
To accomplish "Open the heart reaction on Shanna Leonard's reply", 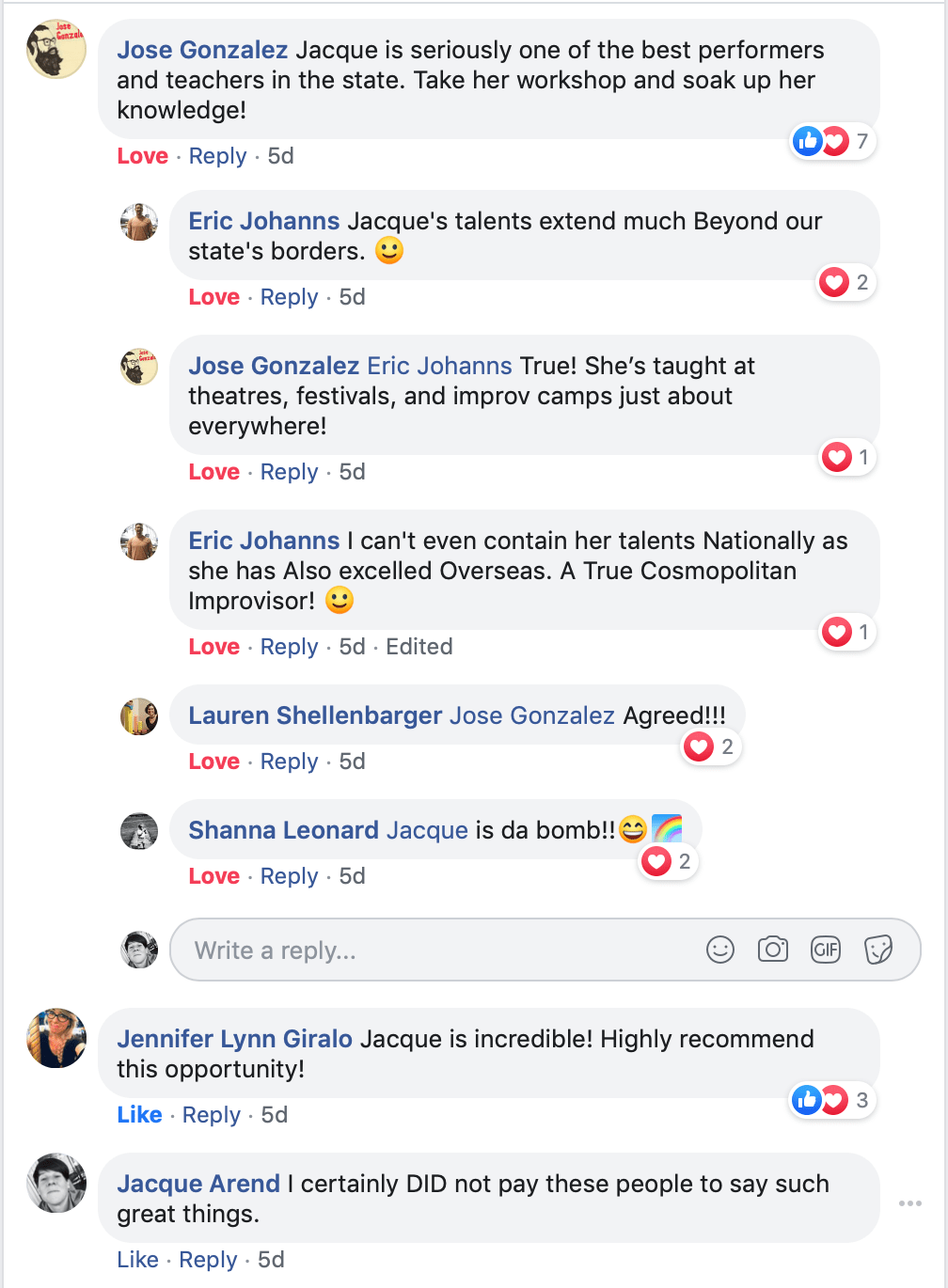I will coord(657,861).
